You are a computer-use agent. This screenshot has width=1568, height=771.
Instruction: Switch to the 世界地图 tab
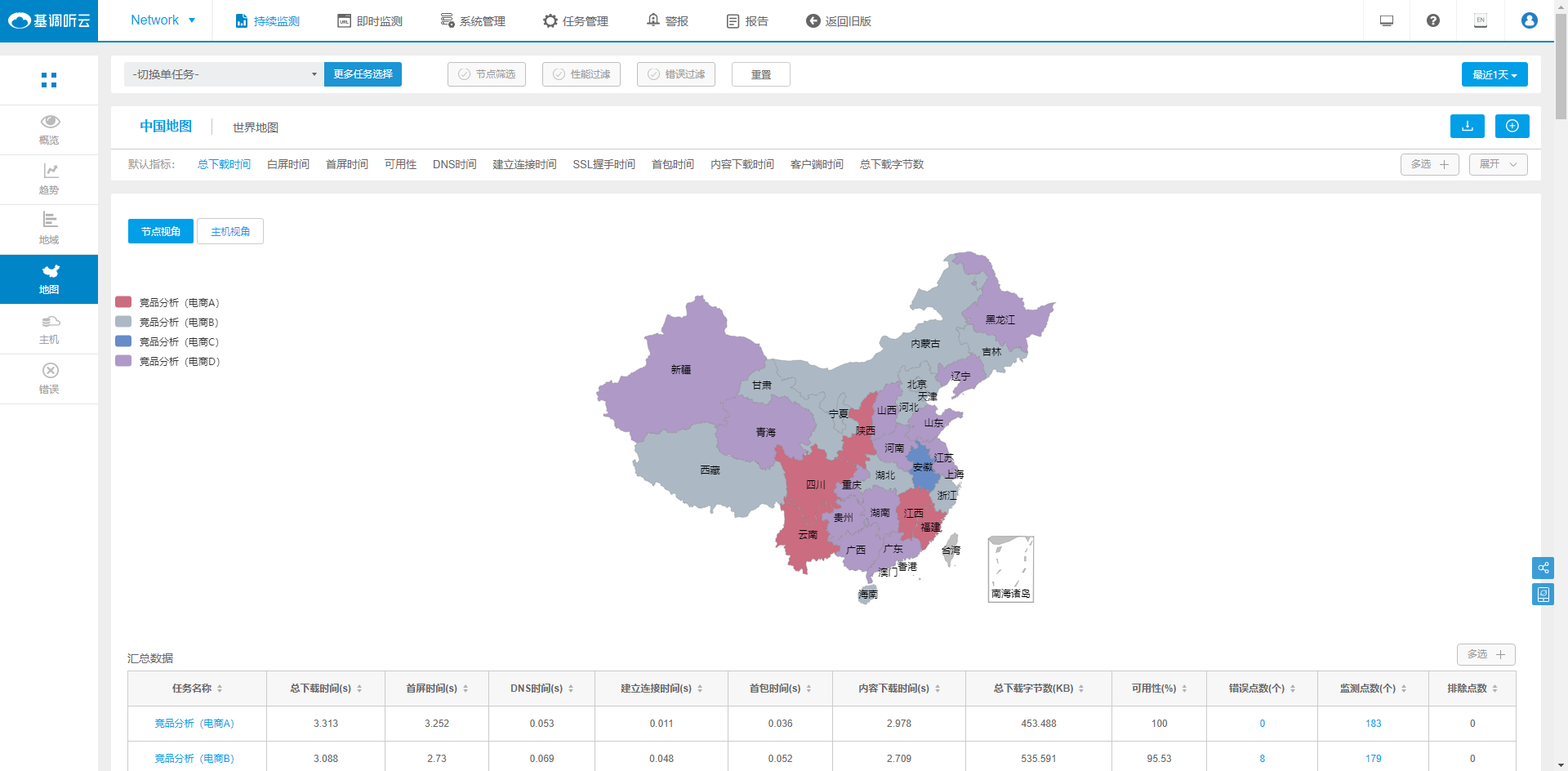pyautogui.click(x=255, y=127)
